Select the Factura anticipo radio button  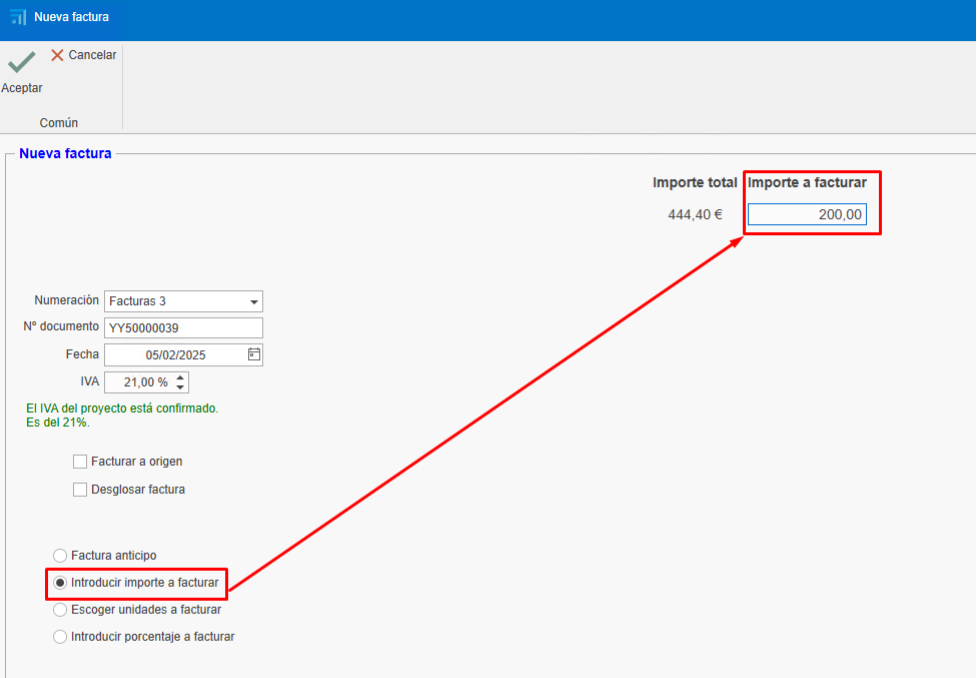tap(60, 555)
